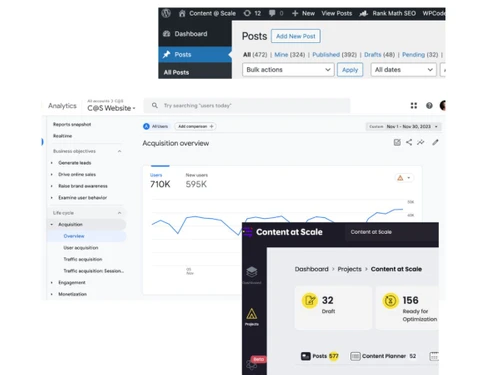Filter posts by Mine (324)
This screenshot has width=500, height=375.
point(290,55)
